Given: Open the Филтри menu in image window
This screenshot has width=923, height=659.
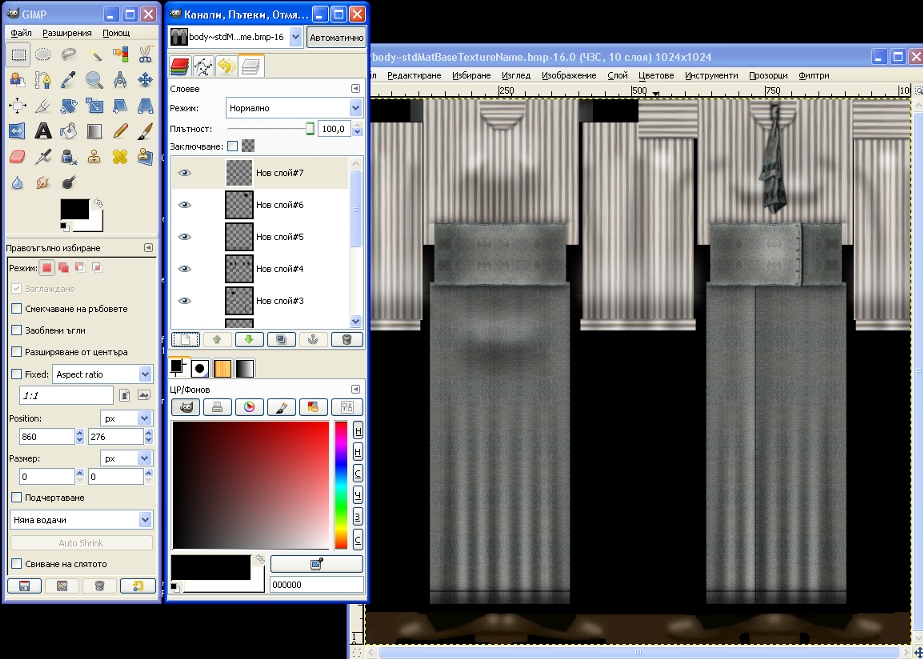Looking at the screenshot, I should pyautogui.click(x=814, y=75).
